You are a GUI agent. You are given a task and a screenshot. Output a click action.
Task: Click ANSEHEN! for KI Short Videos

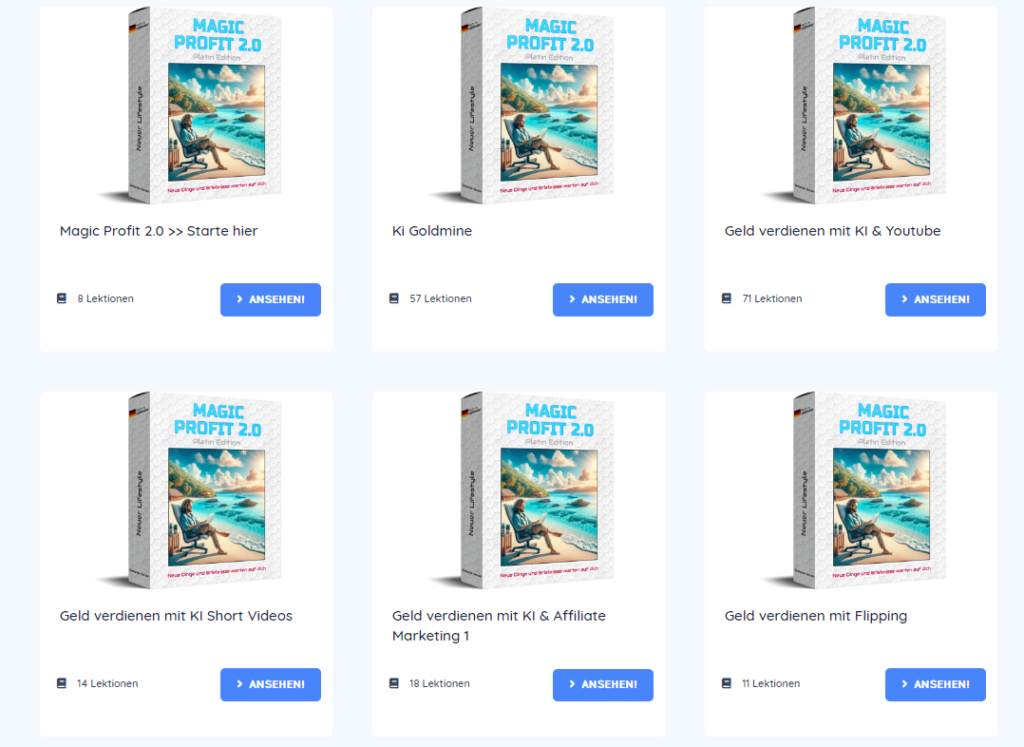click(x=270, y=684)
